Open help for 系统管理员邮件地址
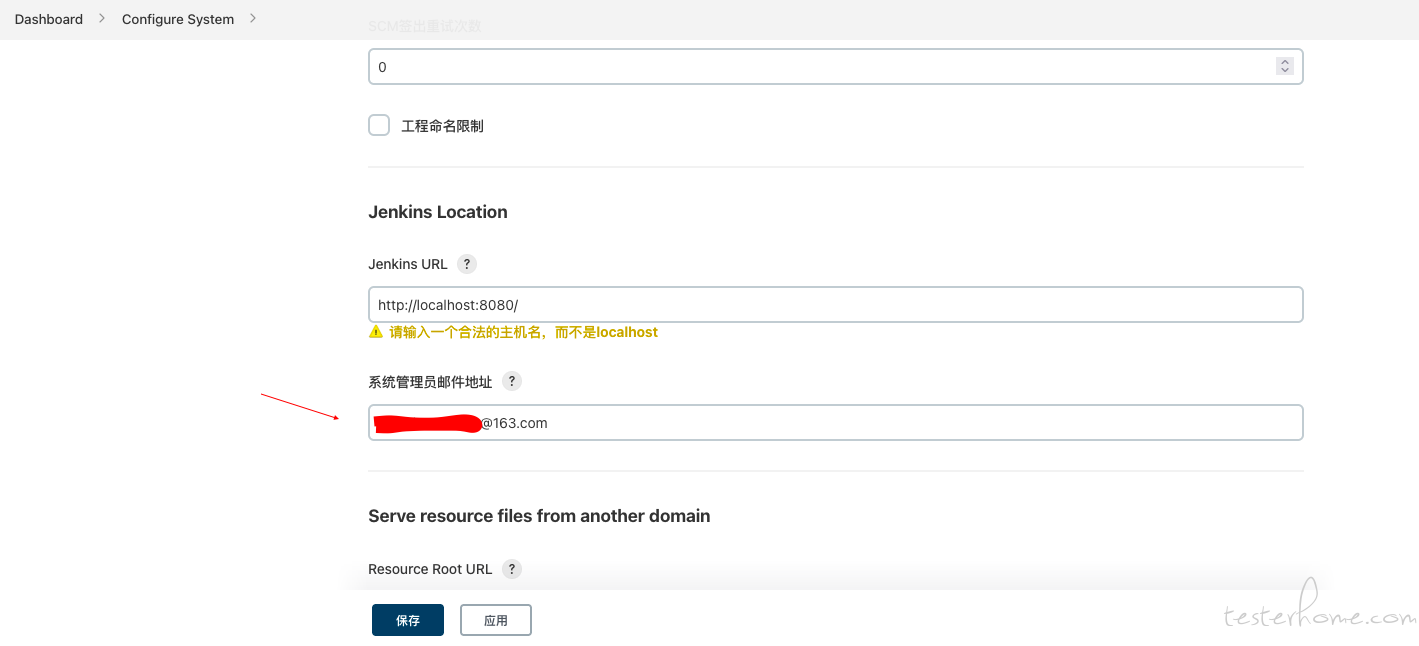This screenshot has height=646, width=1419. 511,381
